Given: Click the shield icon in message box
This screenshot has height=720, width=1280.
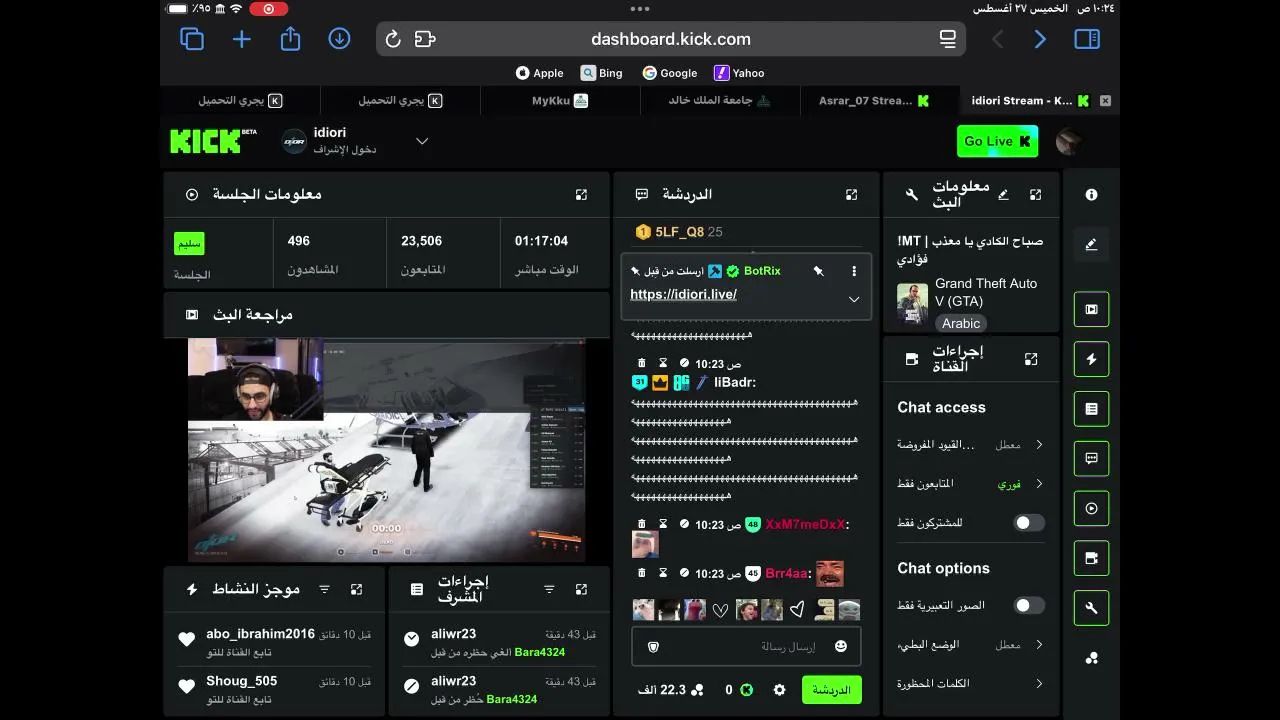Looking at the screenshot, I should click(654, 647).
